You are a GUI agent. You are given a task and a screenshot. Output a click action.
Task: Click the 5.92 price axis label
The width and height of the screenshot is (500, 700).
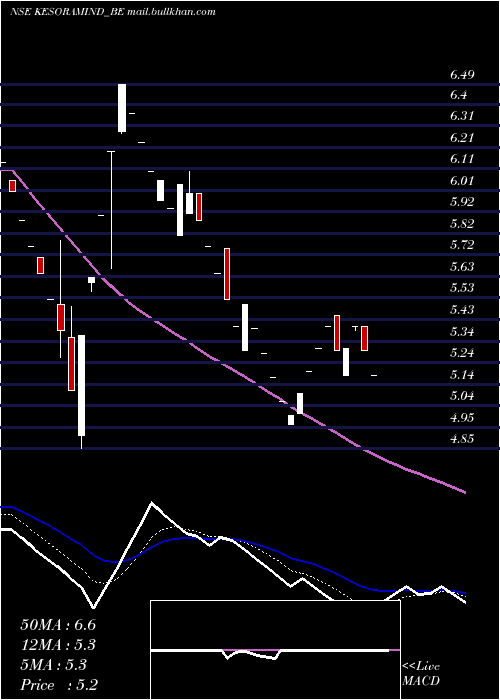coord(462,202)
